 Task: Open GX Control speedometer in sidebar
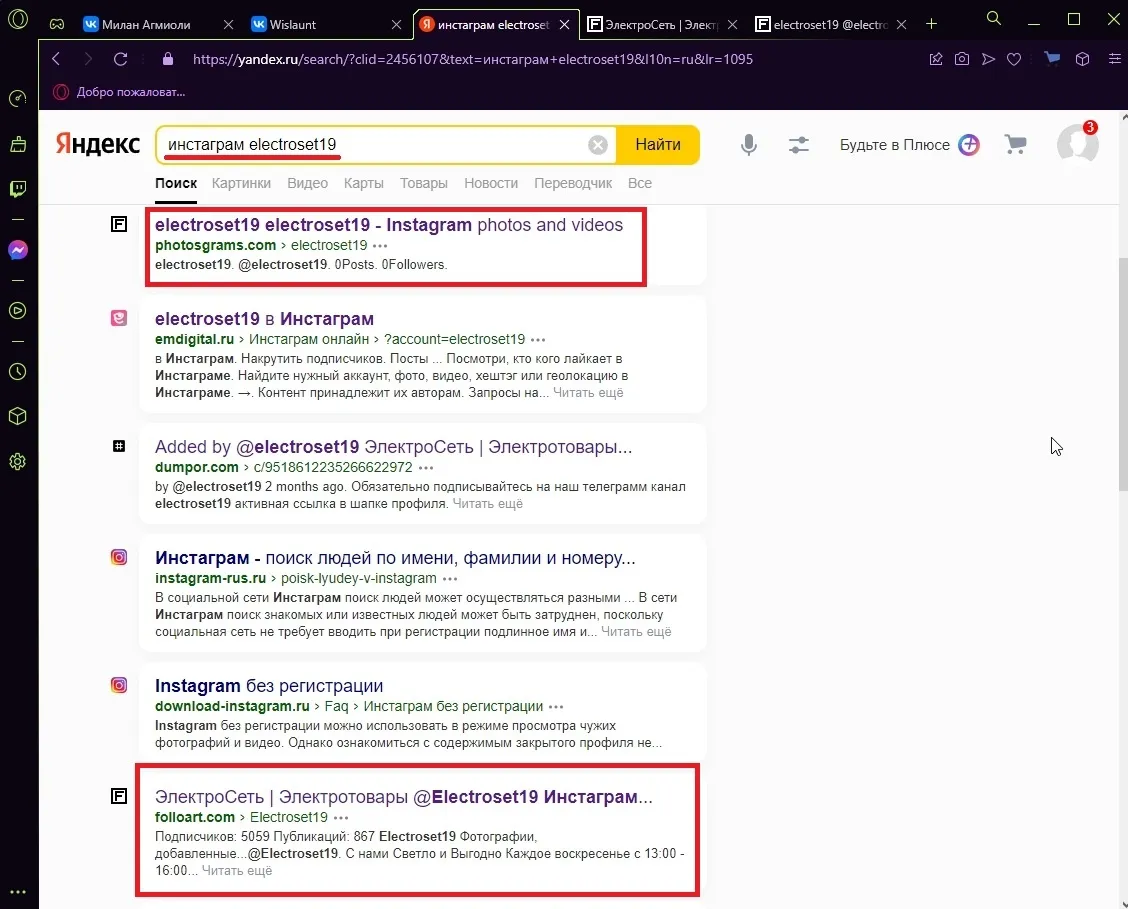(x=18, y=98)
